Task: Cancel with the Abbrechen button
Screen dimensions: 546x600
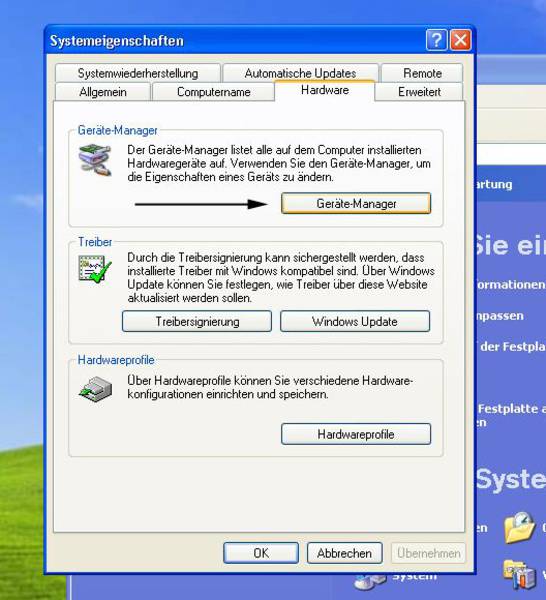Action: click(344, 553)
